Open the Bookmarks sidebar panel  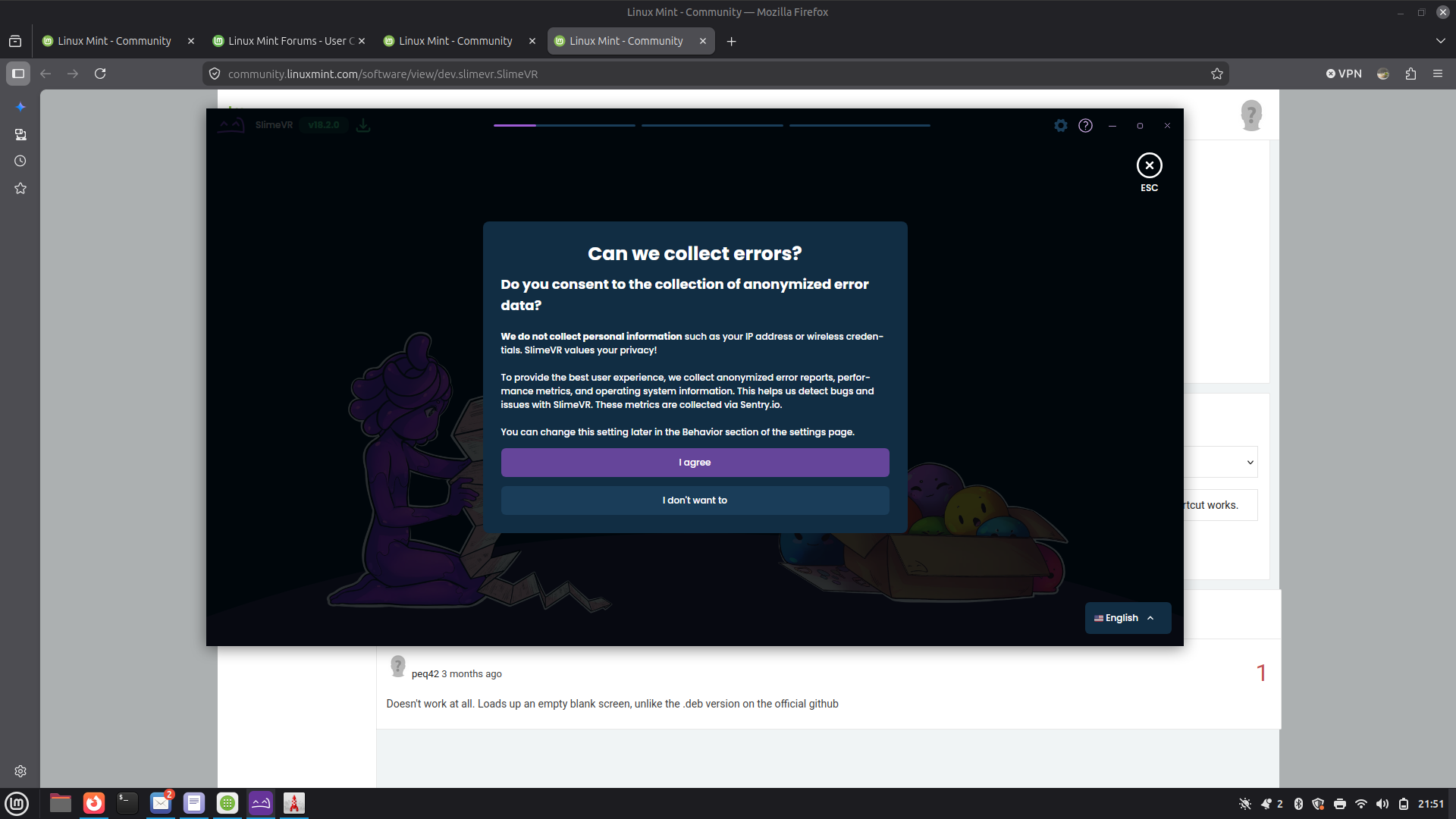(x=20, y=188)
